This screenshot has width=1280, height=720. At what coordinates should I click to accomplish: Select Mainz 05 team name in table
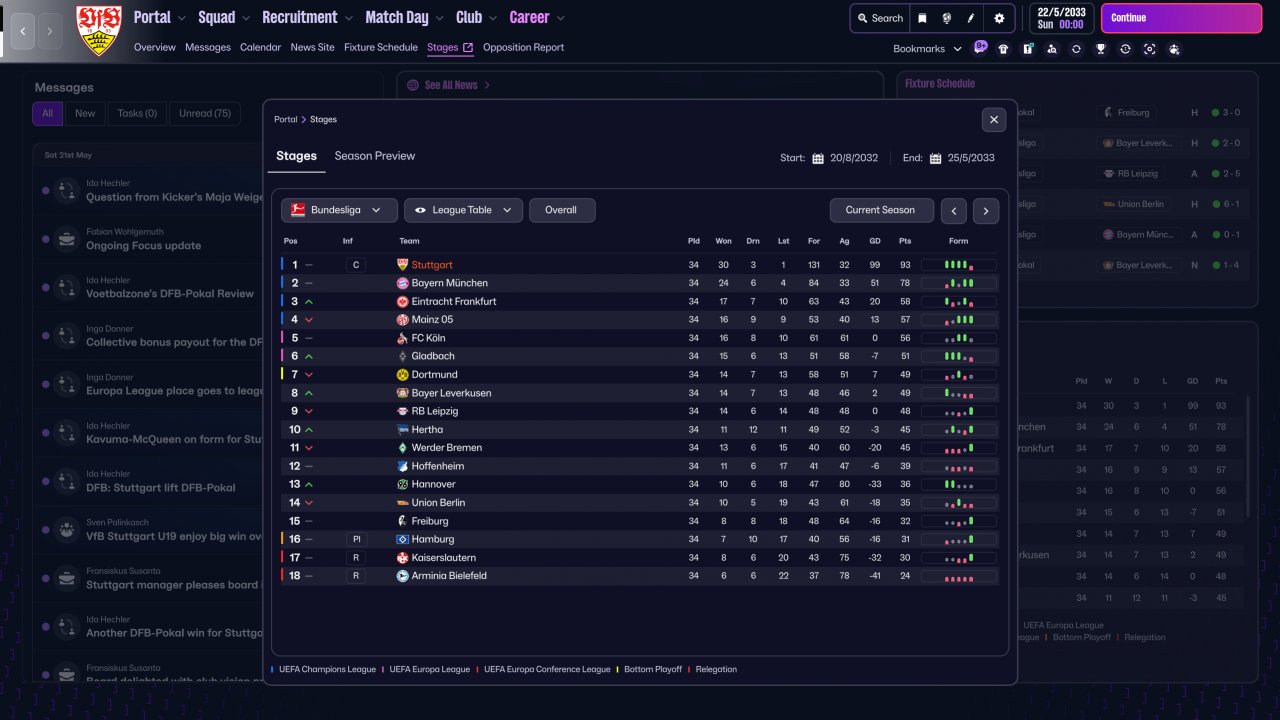(432, 320)
